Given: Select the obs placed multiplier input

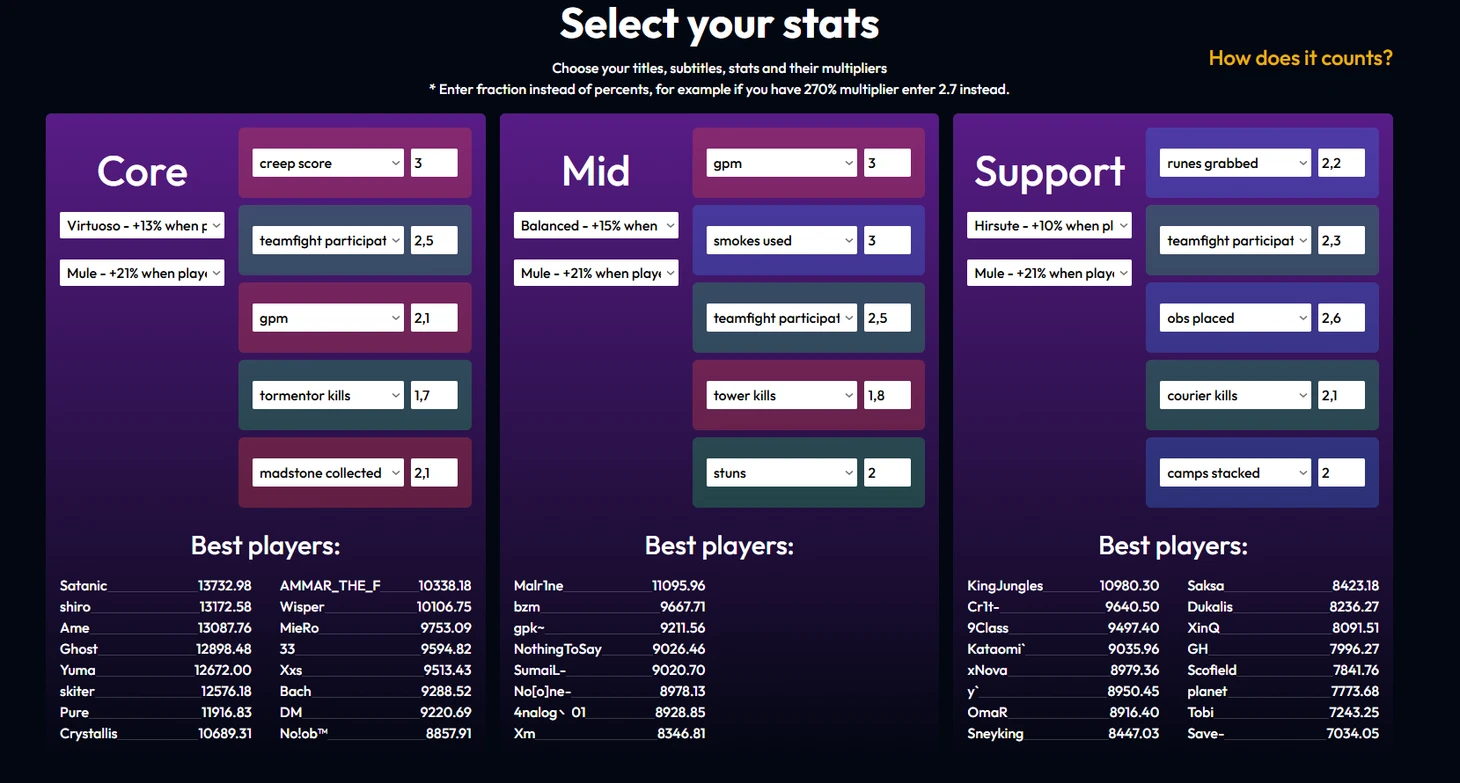Looking at the screenshot, I should pyautogui.click(x=1341, y=318).
